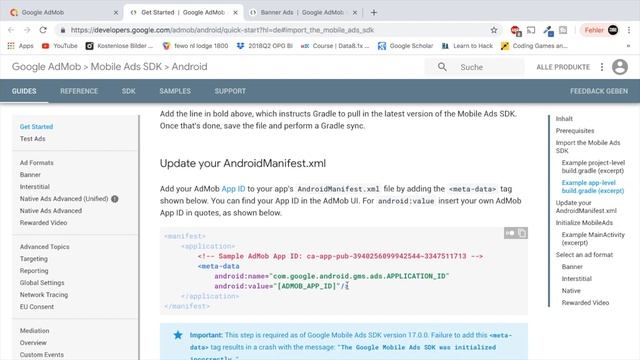This screenshot has height=360, width=640.
Task: Open the Course Data8.1x bookmark
Action: point(335,46)
